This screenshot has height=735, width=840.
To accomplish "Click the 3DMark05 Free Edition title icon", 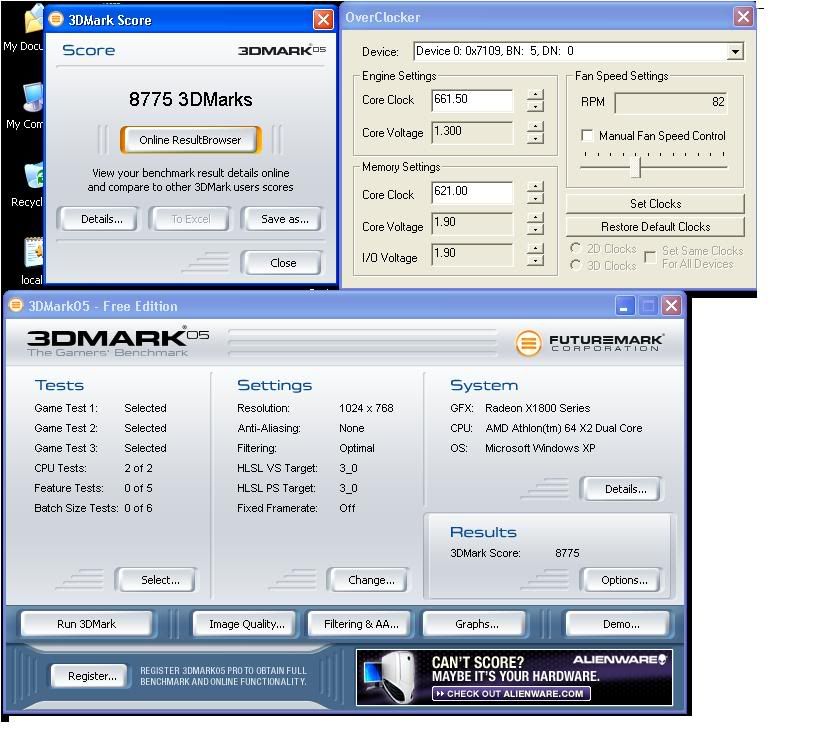I will [16, 305].
